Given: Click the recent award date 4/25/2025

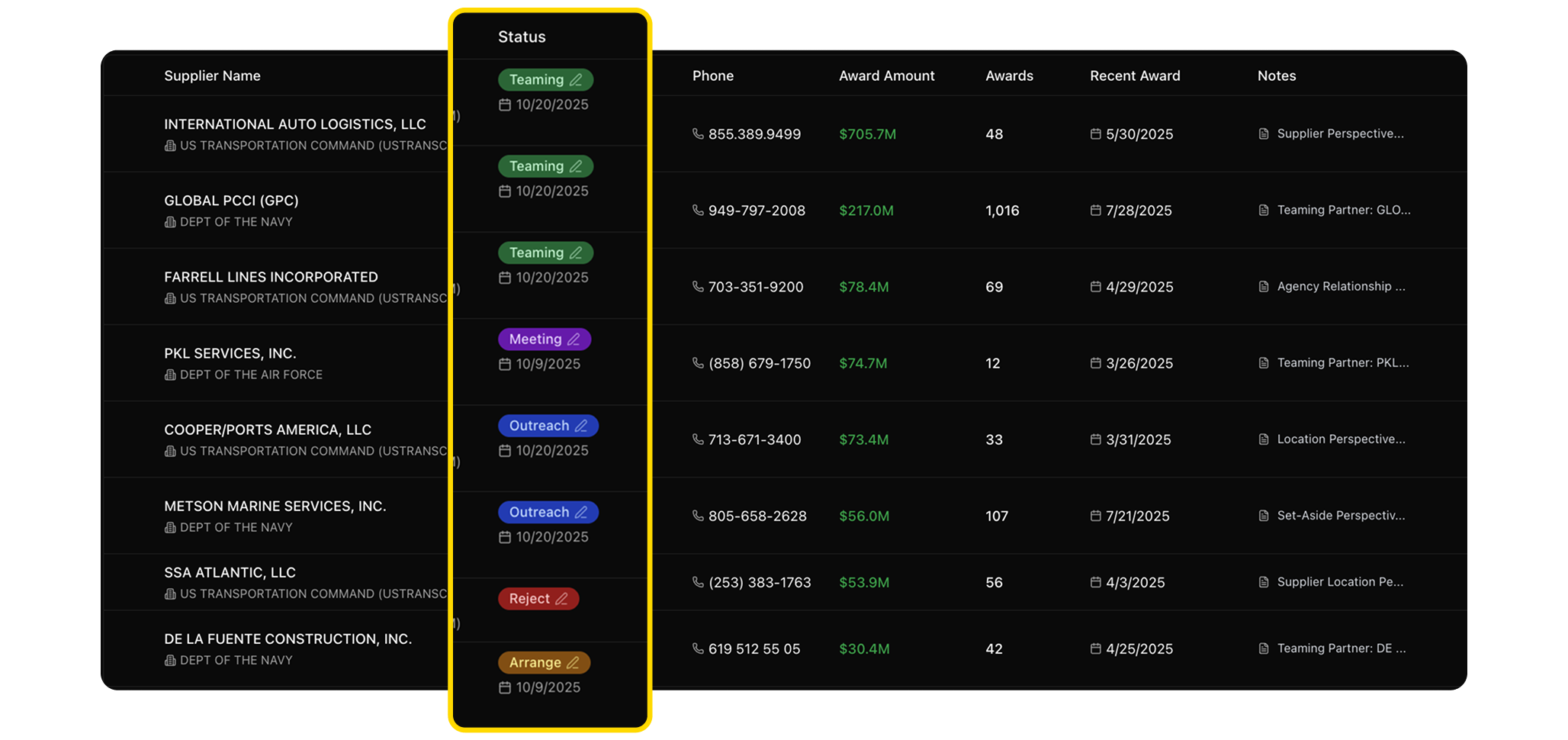Looking at the screenshot, I should [1139, 648].
